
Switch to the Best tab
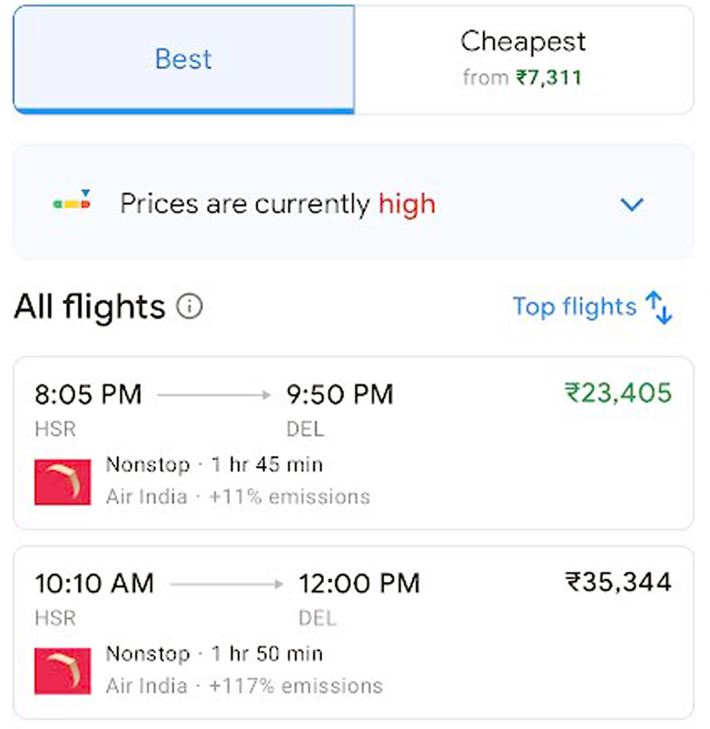tap(183, 59)
